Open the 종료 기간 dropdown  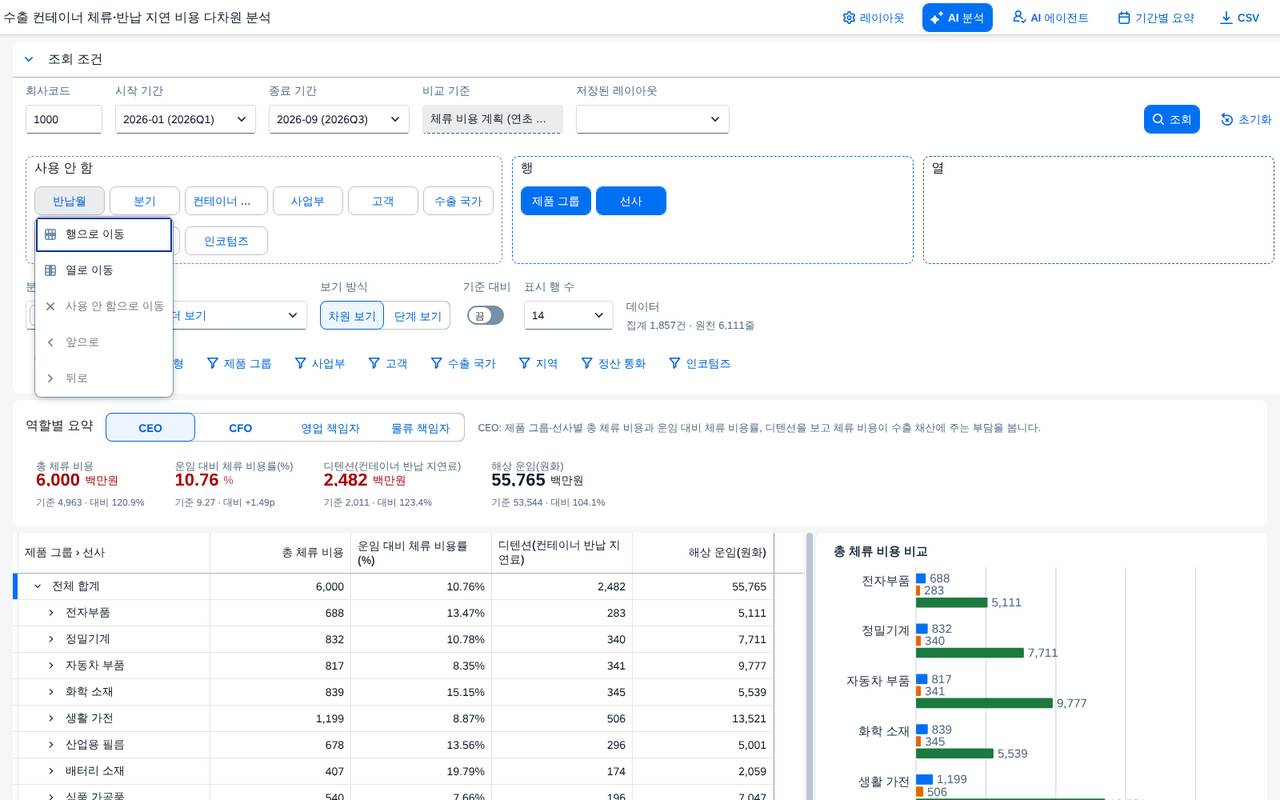339,119
